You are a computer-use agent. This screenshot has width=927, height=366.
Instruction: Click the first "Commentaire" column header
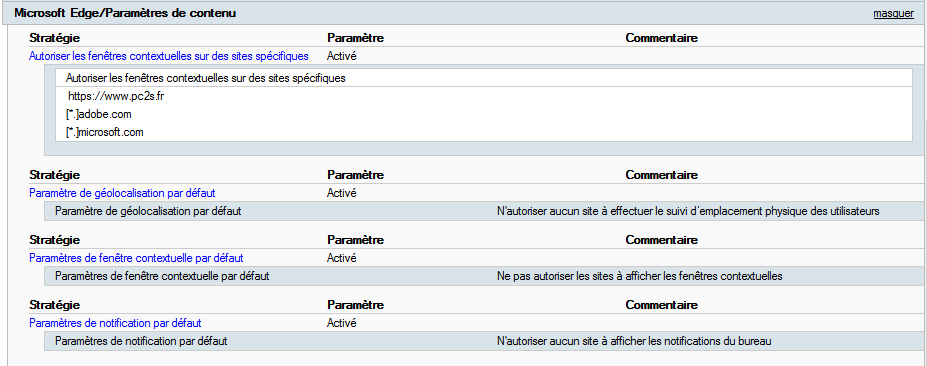pyautogui.click(x=662, y=38)
